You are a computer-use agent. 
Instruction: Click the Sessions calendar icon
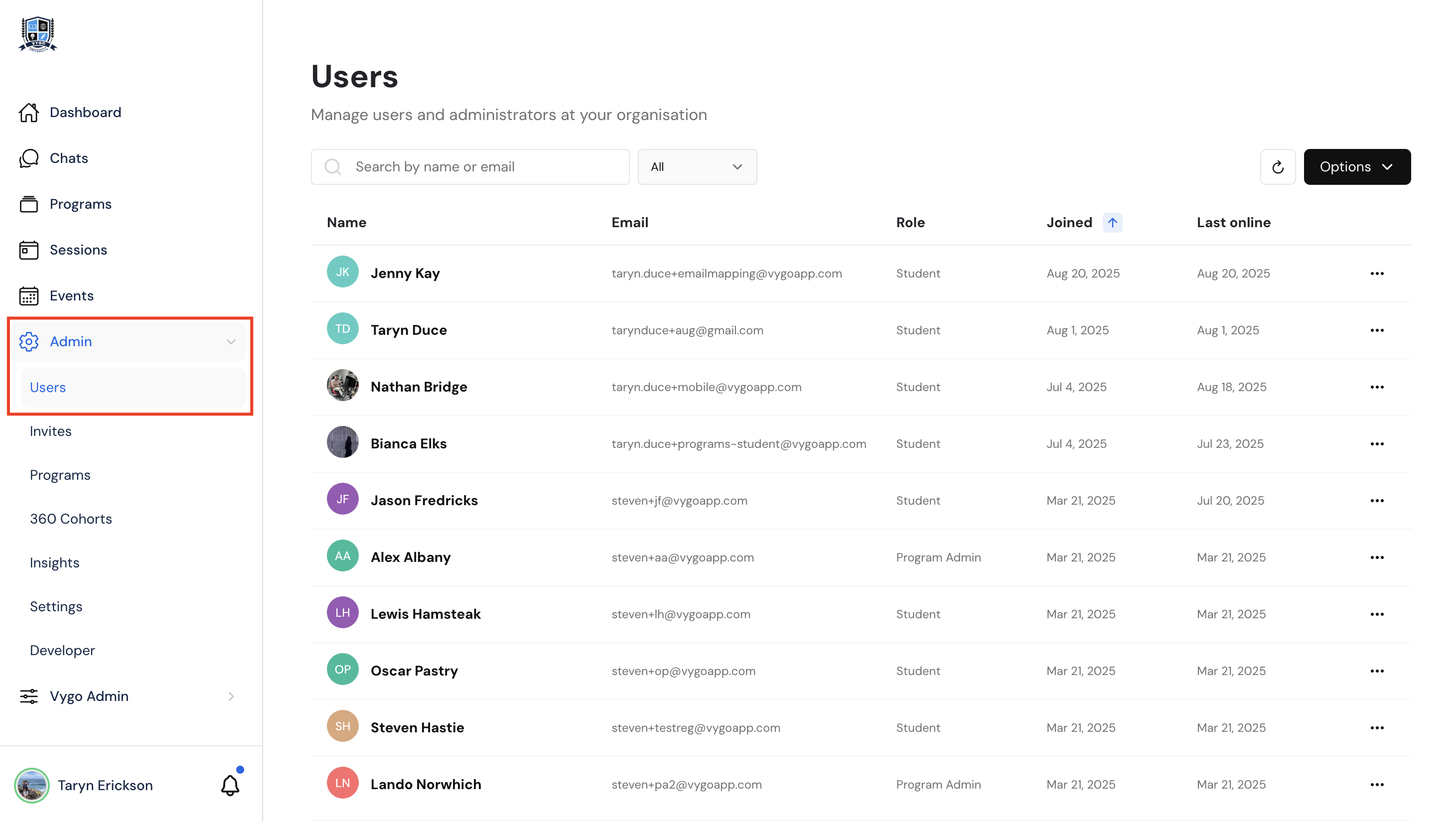pos(28,250)
